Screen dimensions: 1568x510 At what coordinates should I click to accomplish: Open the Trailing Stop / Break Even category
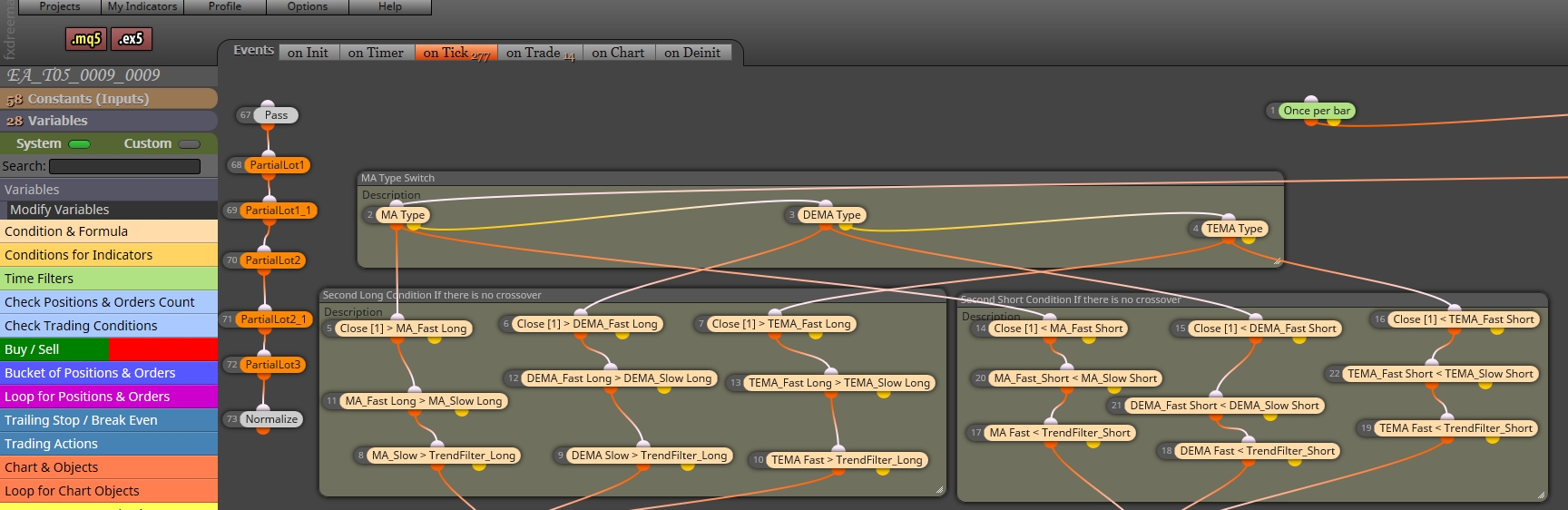[x=109, y=420]
